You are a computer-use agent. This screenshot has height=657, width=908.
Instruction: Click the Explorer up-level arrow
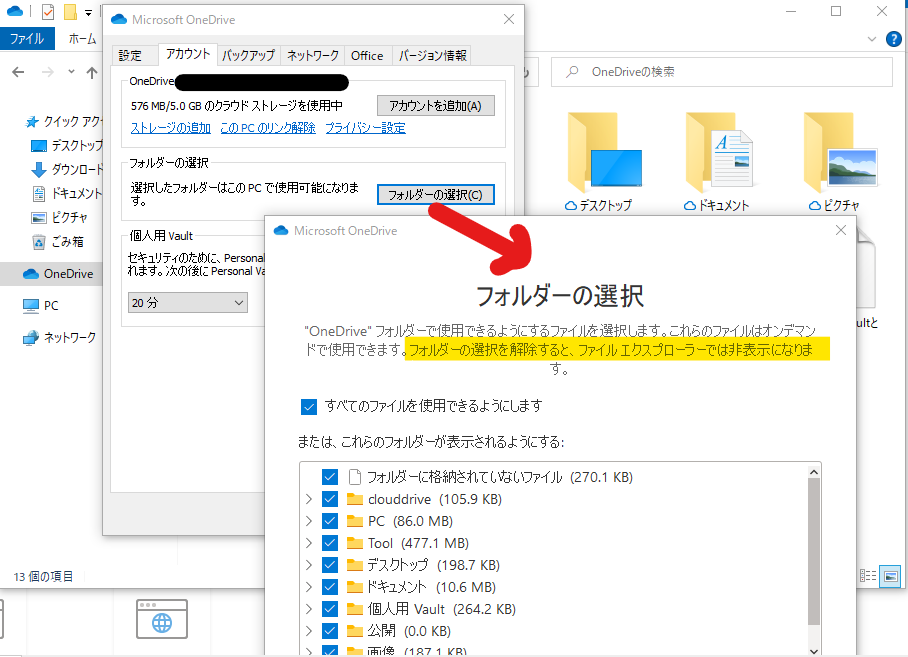click(x=91, y=72)
